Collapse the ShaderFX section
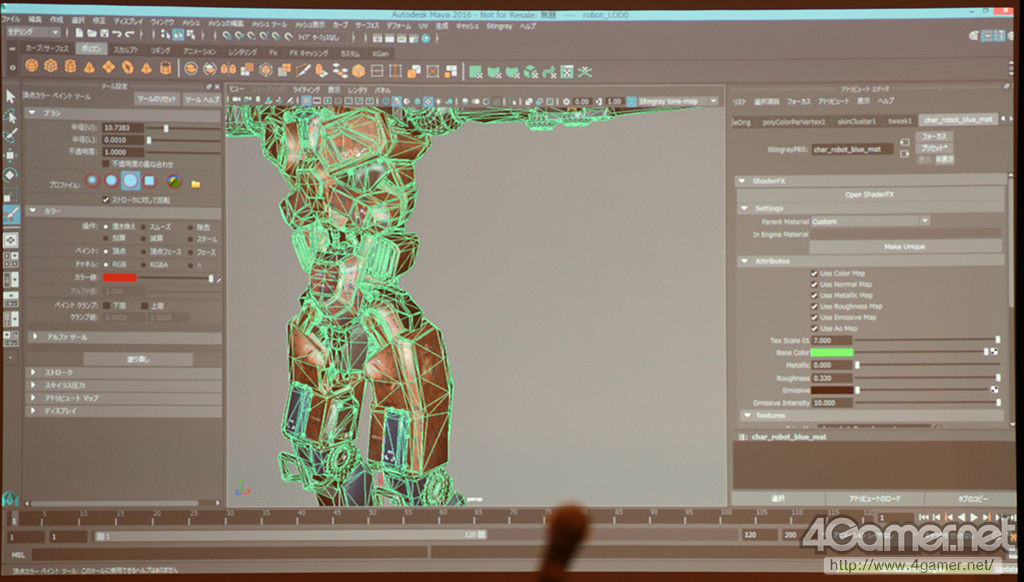Image resolution: width=1024 pixels, height=582 pixels. (x=742, y=181)
